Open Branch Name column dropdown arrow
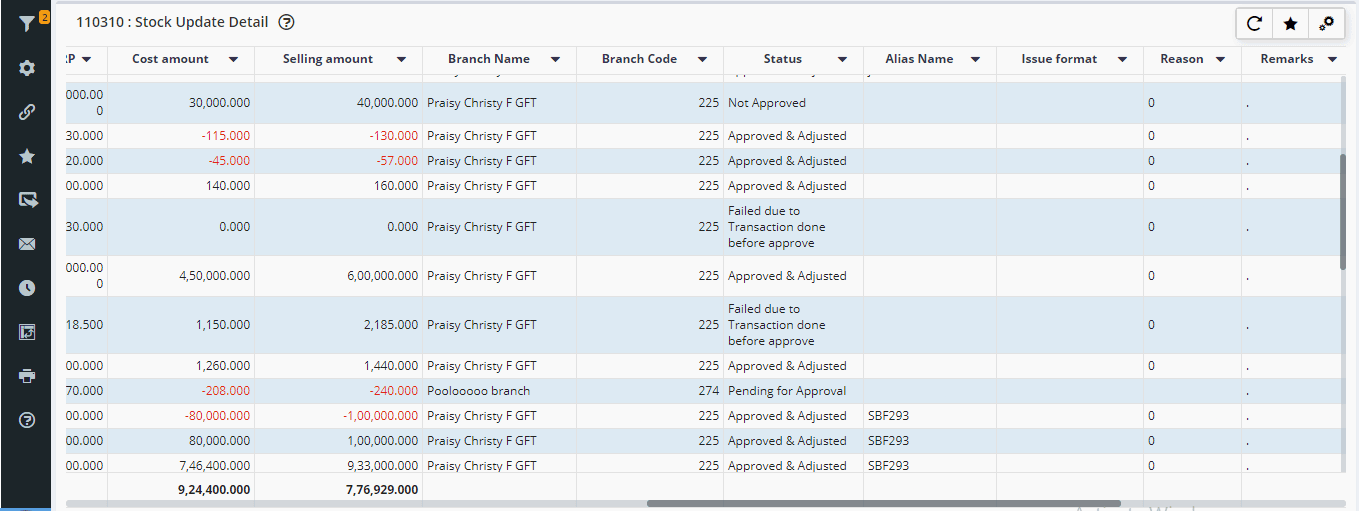 coord(555,60)
